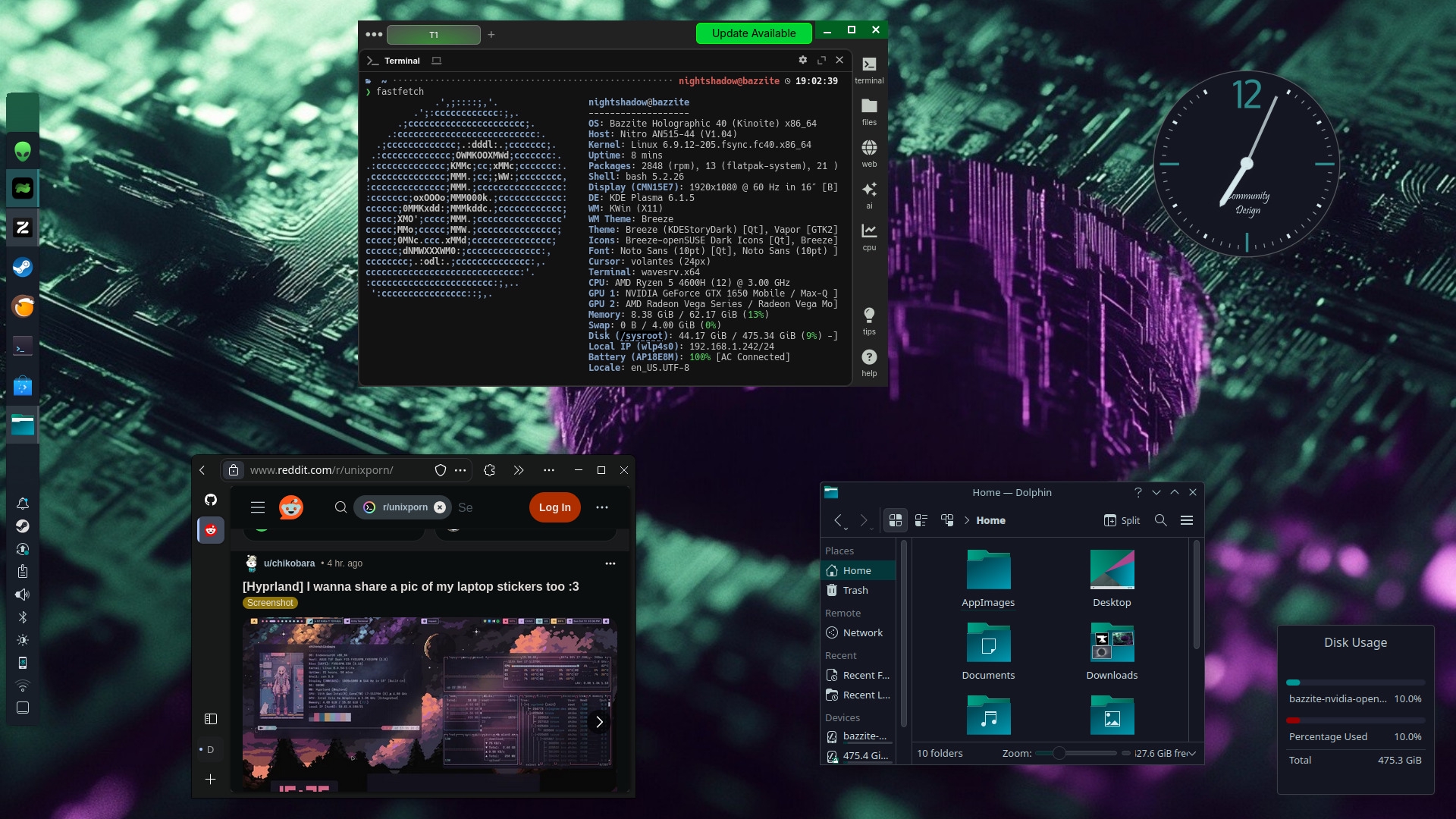Adjust the Dolphin Zoom slider handle
Viewport: 1456px width, 819px height.
click(1059, 753)
